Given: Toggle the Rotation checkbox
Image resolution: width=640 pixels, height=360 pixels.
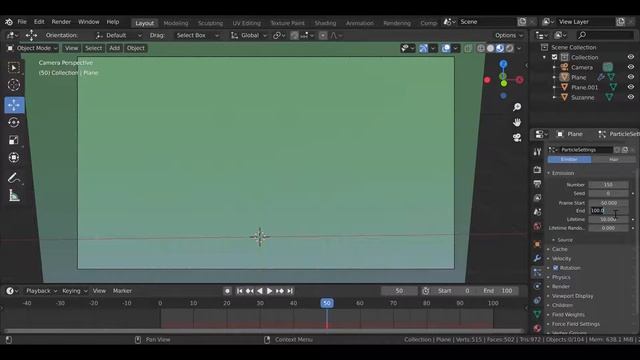Looking at the screenshot, I should pos(556,268).
